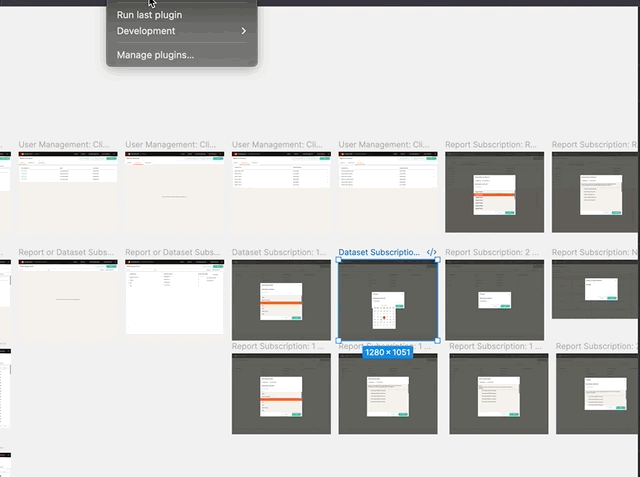Select the Report Subscription: N frame thumbnail

pyautogui.click(x=595, y=289)
